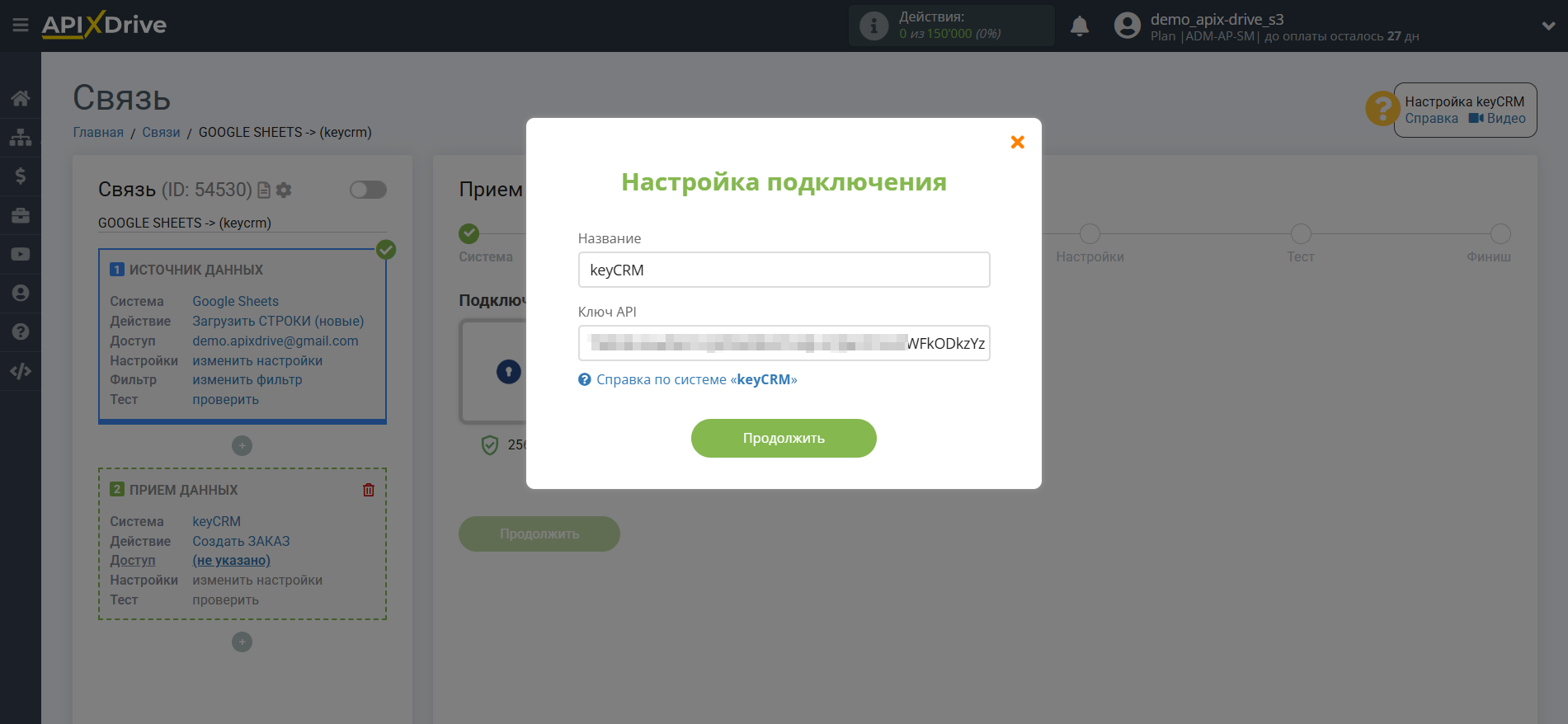Expand the account dropdown chevron

[1548, 26]
